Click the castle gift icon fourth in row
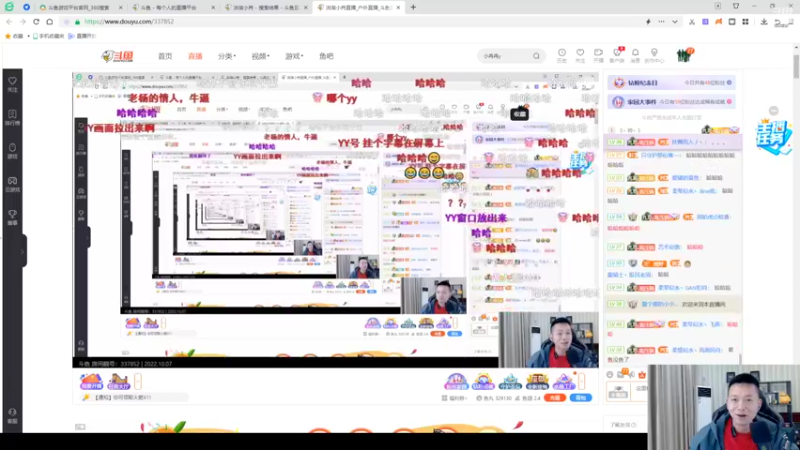The image size is (800, 450). [537, 381]
